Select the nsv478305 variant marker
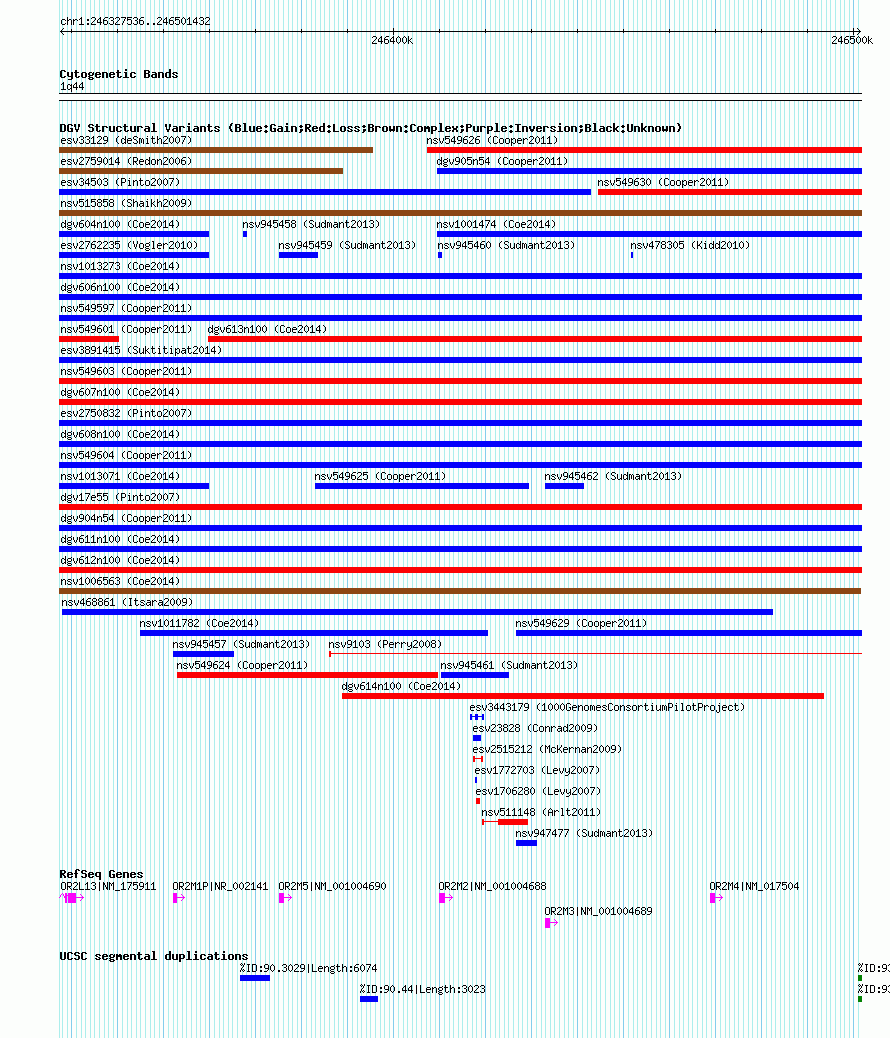Viewport: 890px width, 1038px height. [x=632, y=255]
